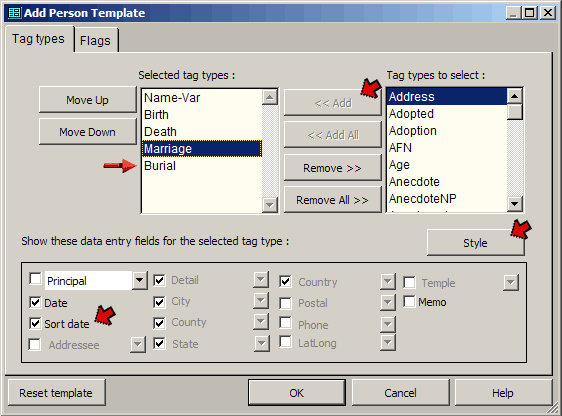This screenshot has width=562, height=416.
Task: Open the Principal dropdown arrow
Action: [x=139, y=281]
